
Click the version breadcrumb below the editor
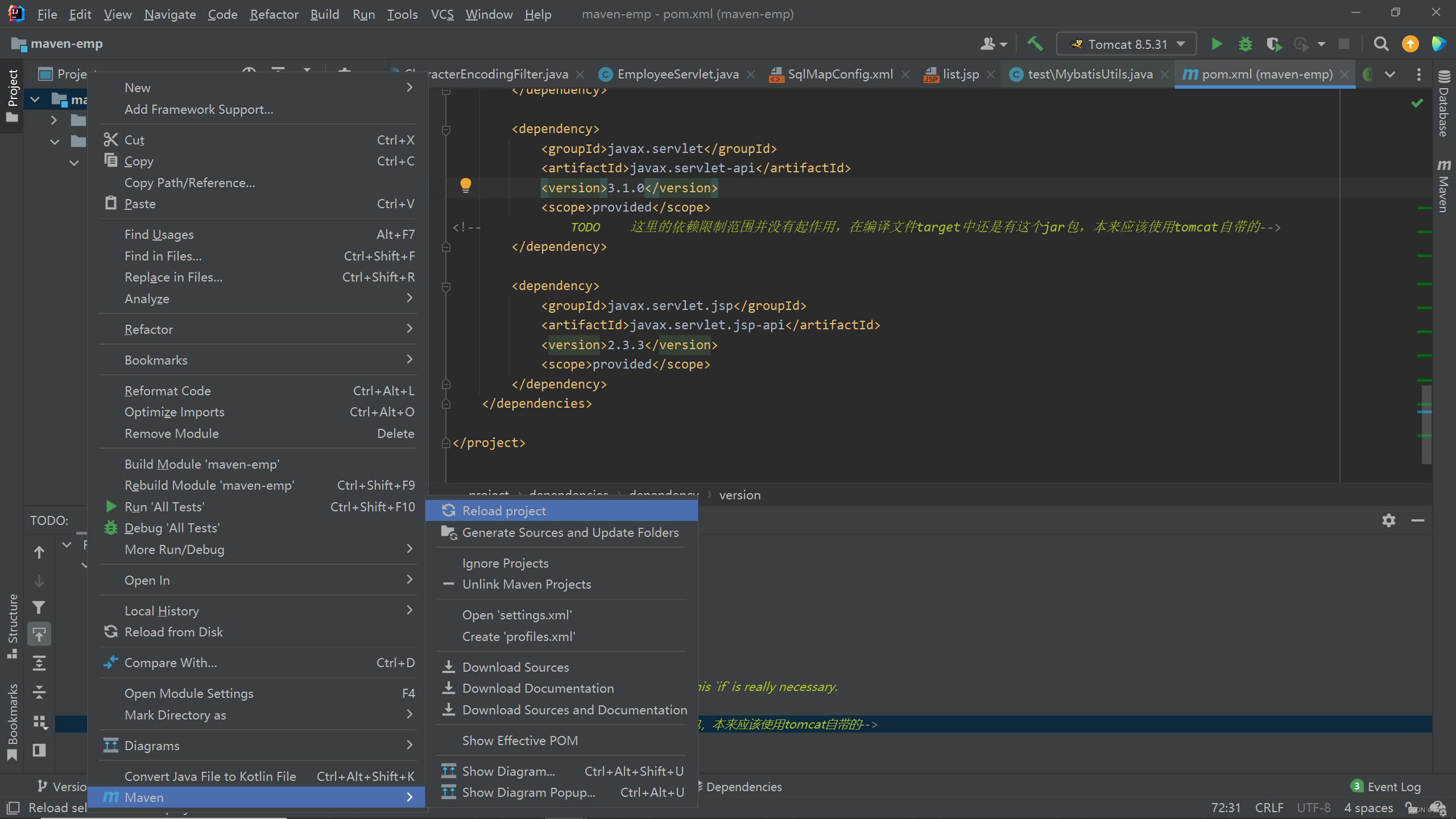(739, 495)
